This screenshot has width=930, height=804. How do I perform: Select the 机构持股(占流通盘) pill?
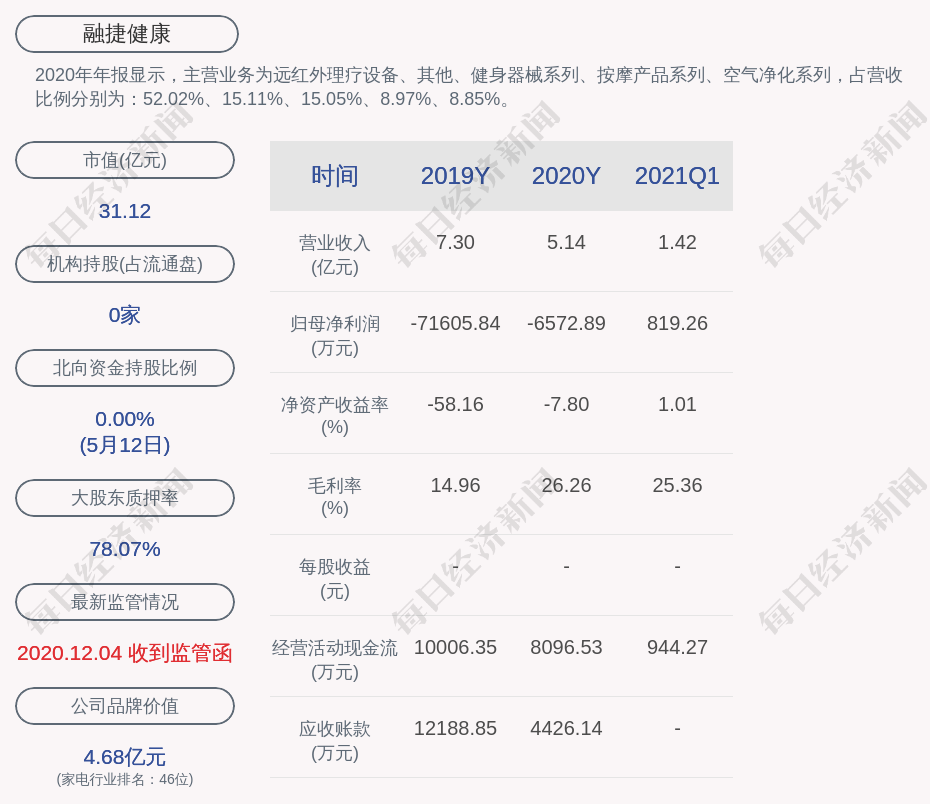point(125,264)
